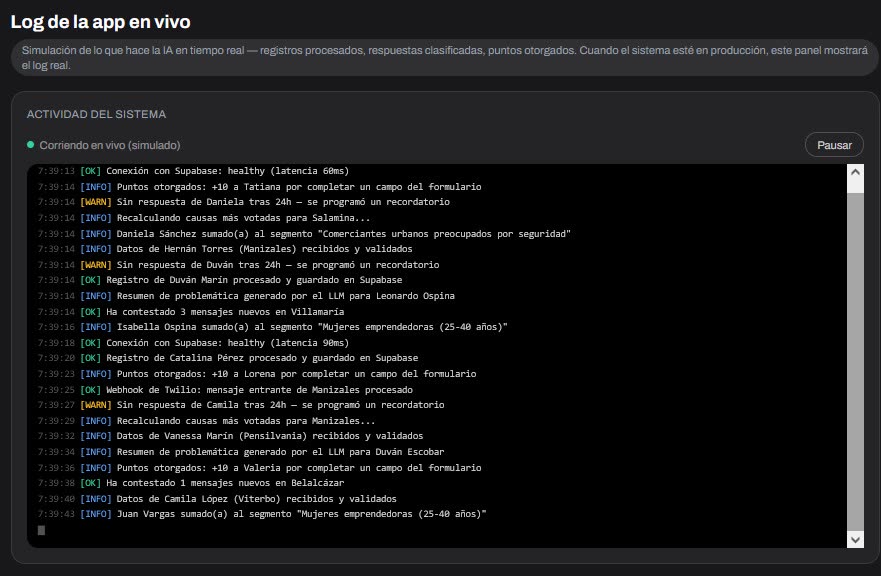Click the log scrollbar down arrow
Screen dimensions: 881x576
[x=855, y=539]
